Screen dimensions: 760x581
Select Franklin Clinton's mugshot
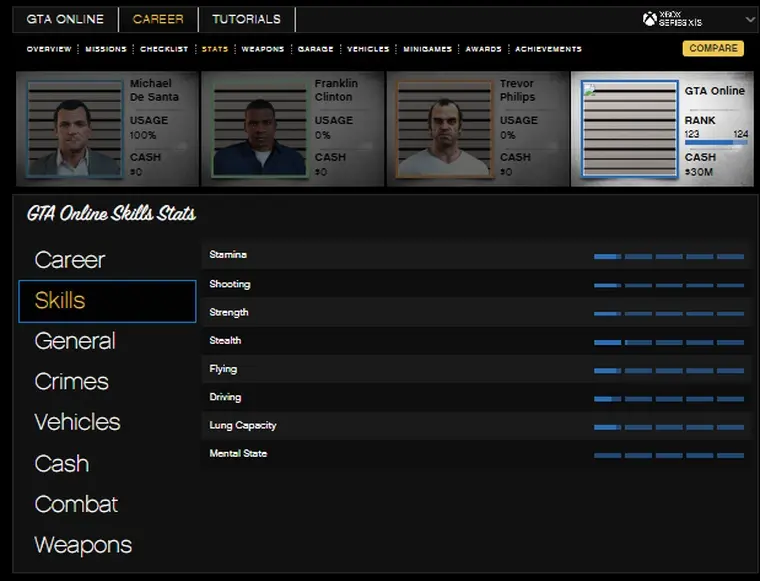click(258, 128)
